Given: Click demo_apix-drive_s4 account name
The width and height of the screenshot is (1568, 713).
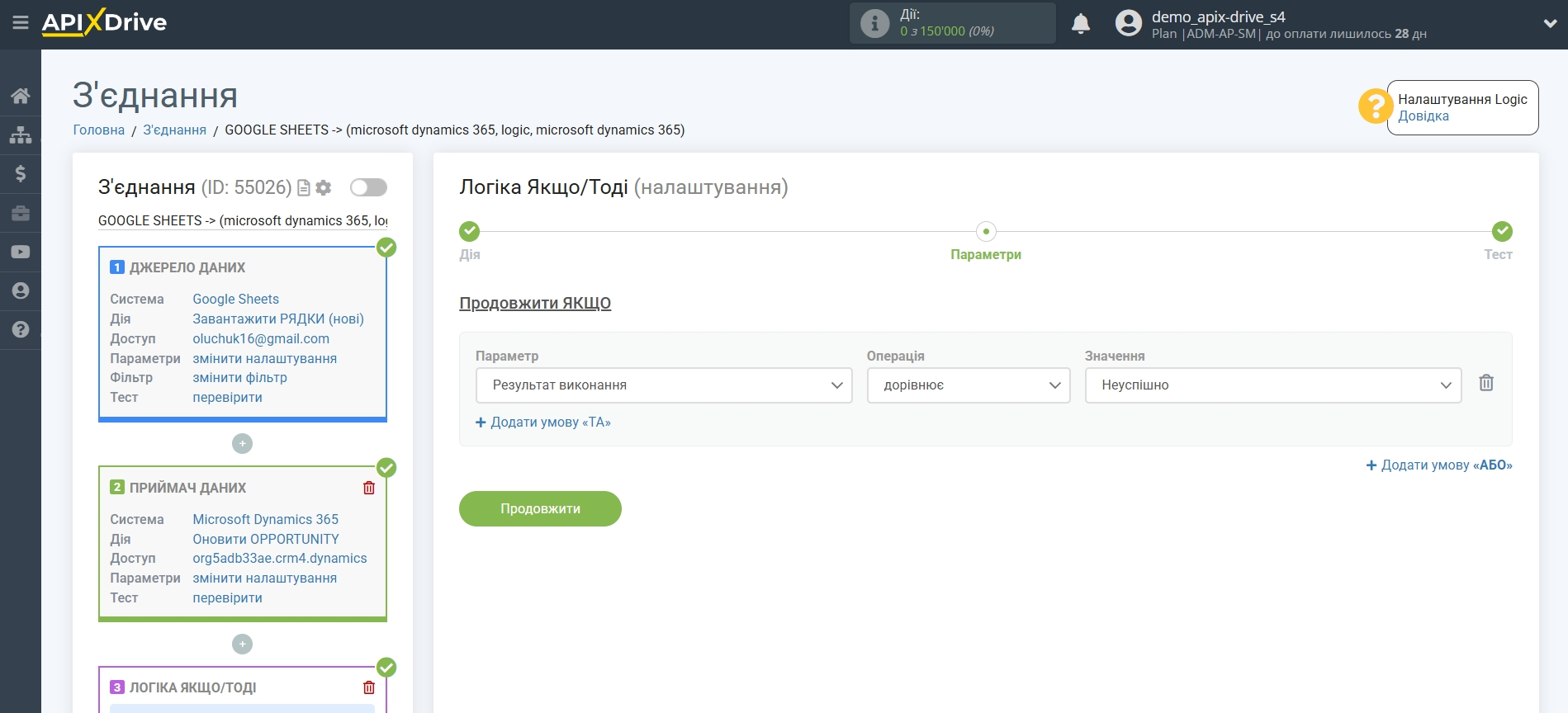Looking at the screenshot, I should 1219,17.
